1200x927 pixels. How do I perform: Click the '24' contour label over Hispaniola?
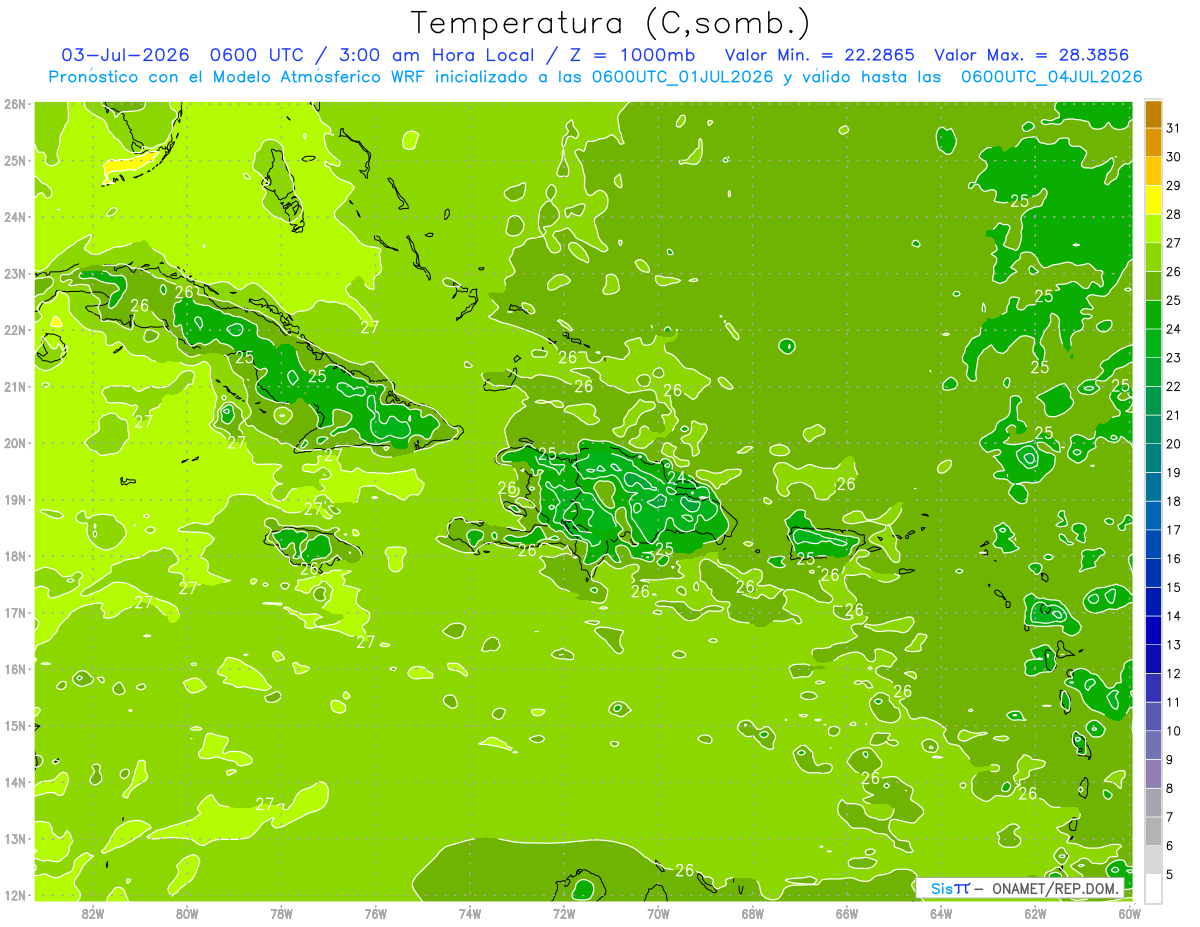point(677,478)
